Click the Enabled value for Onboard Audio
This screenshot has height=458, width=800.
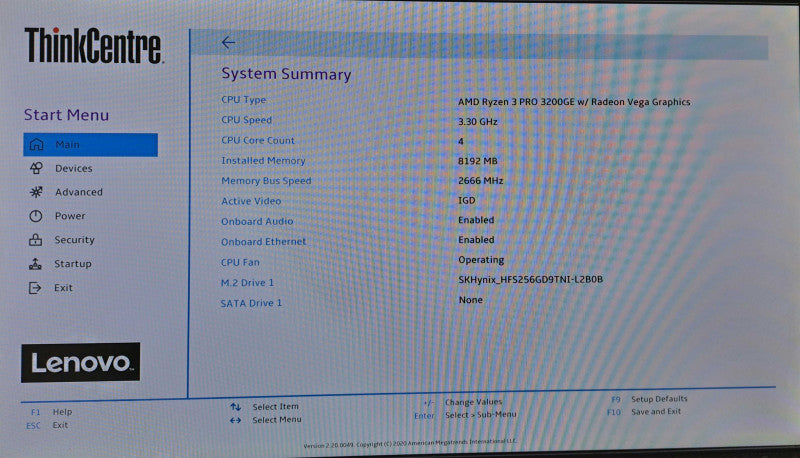click(x=476, y=220)
